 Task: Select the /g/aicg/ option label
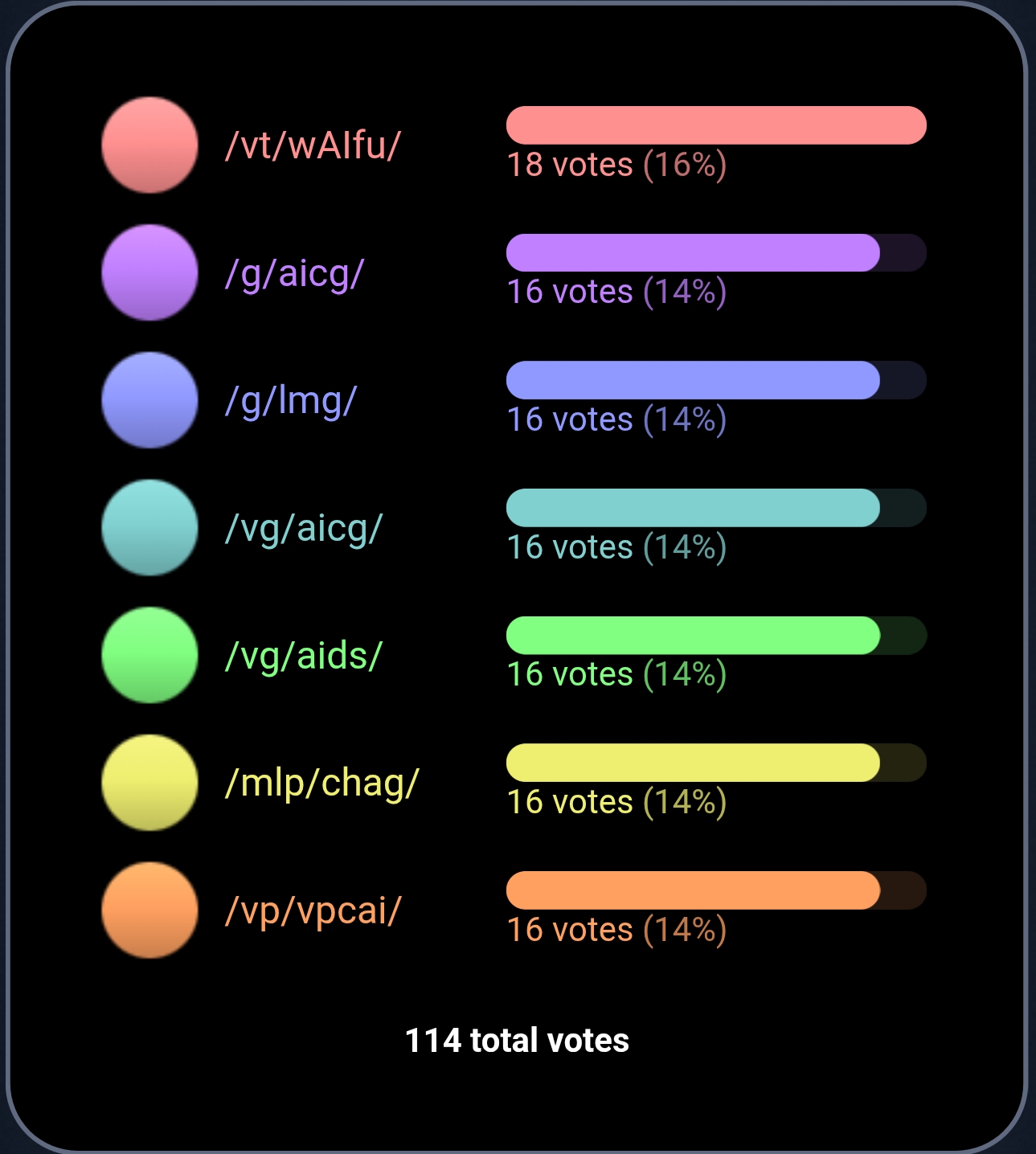click(294, 274)
